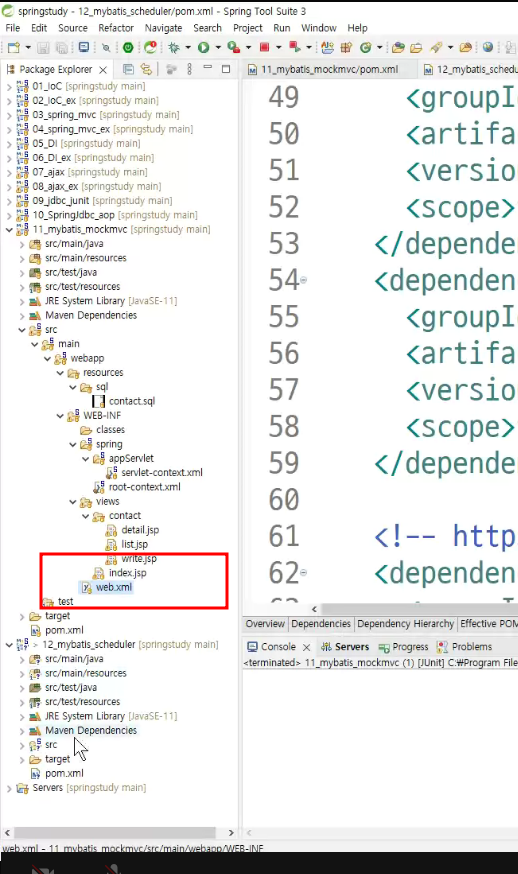Open the File menu
Screen dimensions: 518x874
12,28
